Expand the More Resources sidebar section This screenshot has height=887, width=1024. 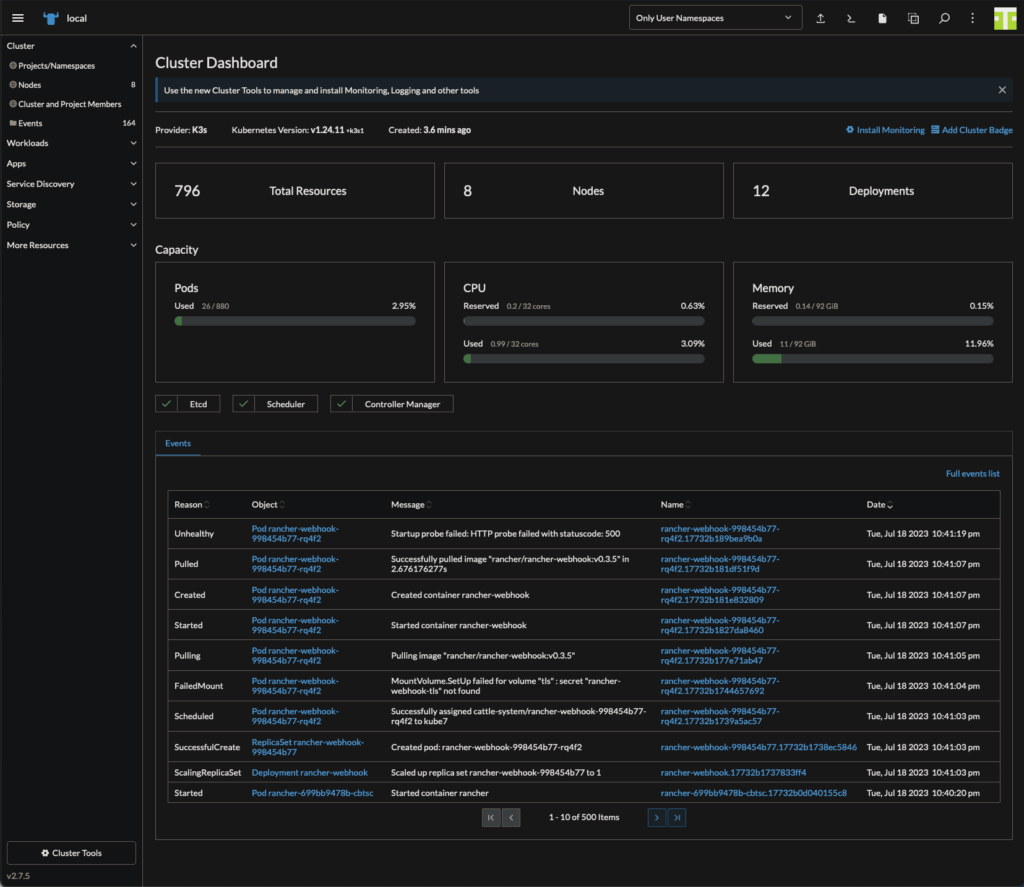(x=70, y=245)
